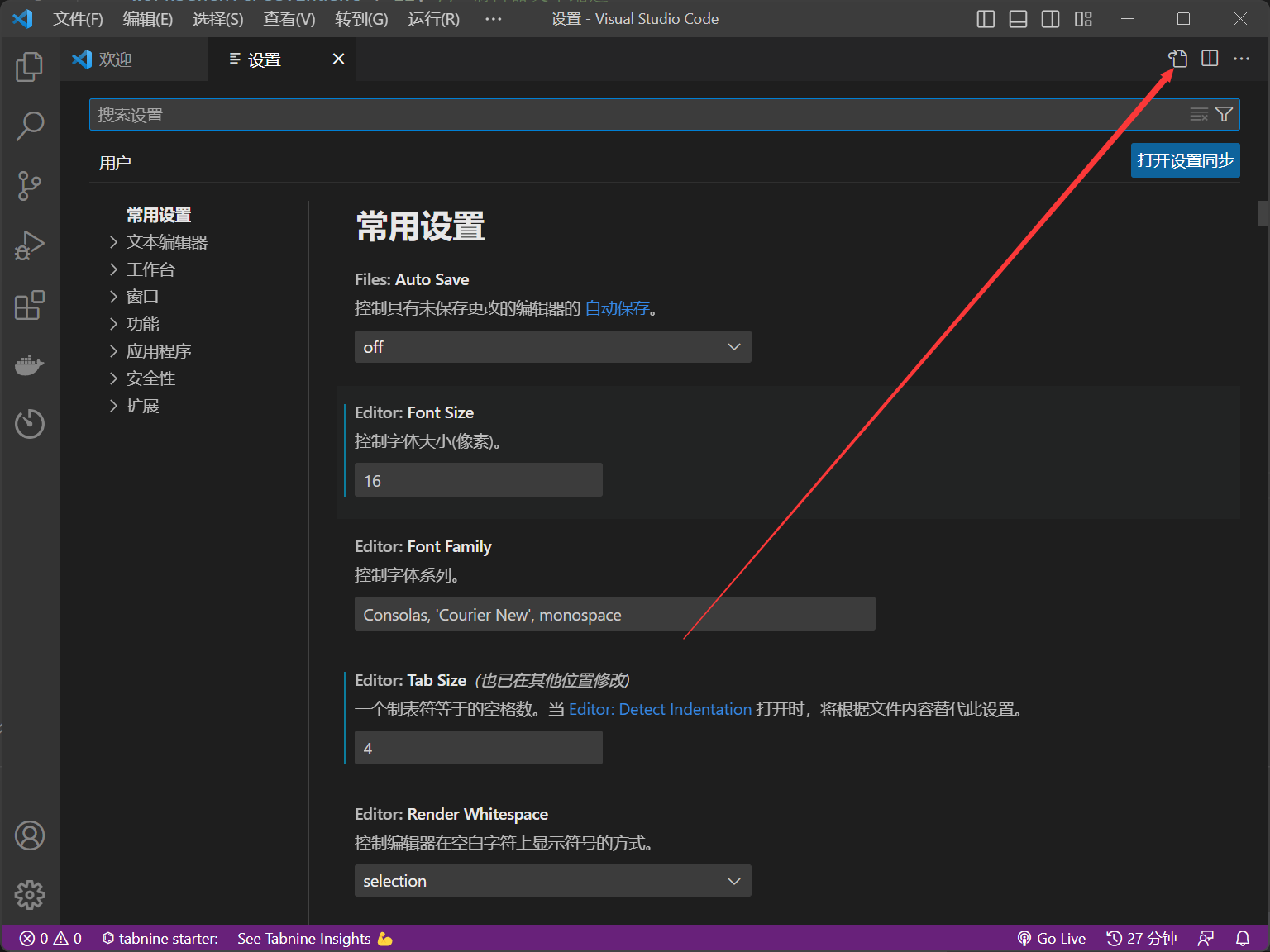
Task: Open the Source Control view
Action: [29, 186]
